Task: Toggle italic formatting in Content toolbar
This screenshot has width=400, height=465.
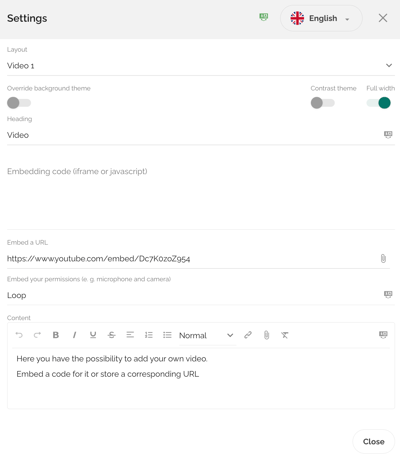Action: tap(74, 335)
